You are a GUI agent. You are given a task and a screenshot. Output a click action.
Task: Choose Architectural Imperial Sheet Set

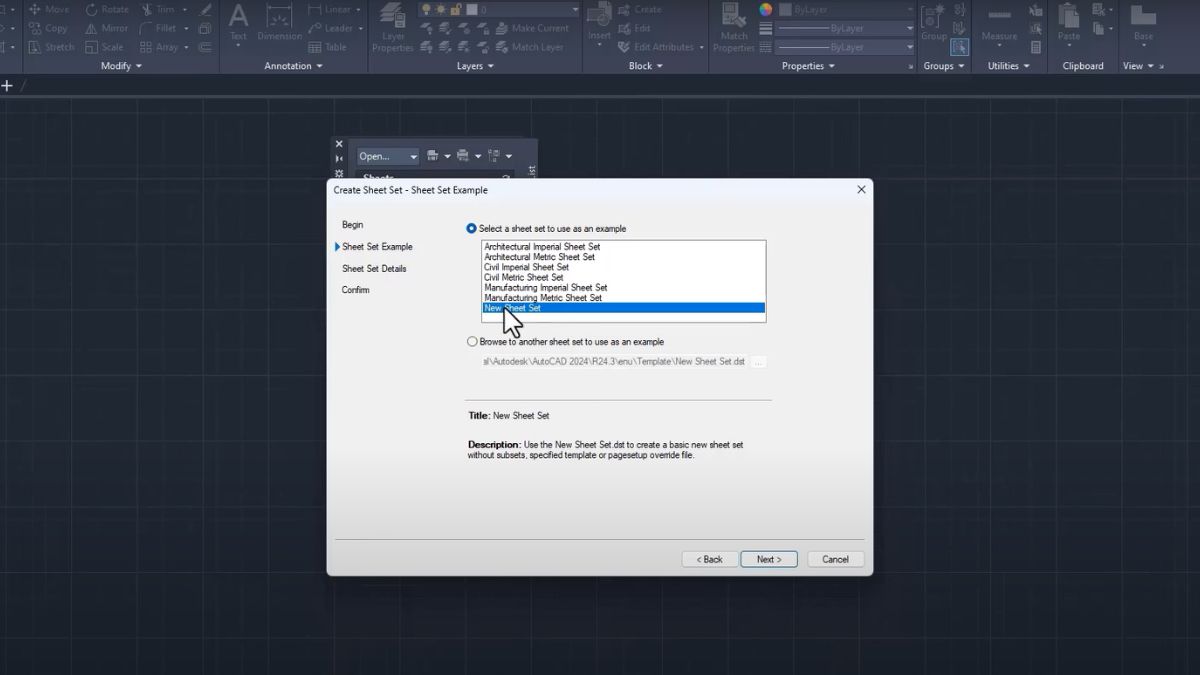pos(624,246)
